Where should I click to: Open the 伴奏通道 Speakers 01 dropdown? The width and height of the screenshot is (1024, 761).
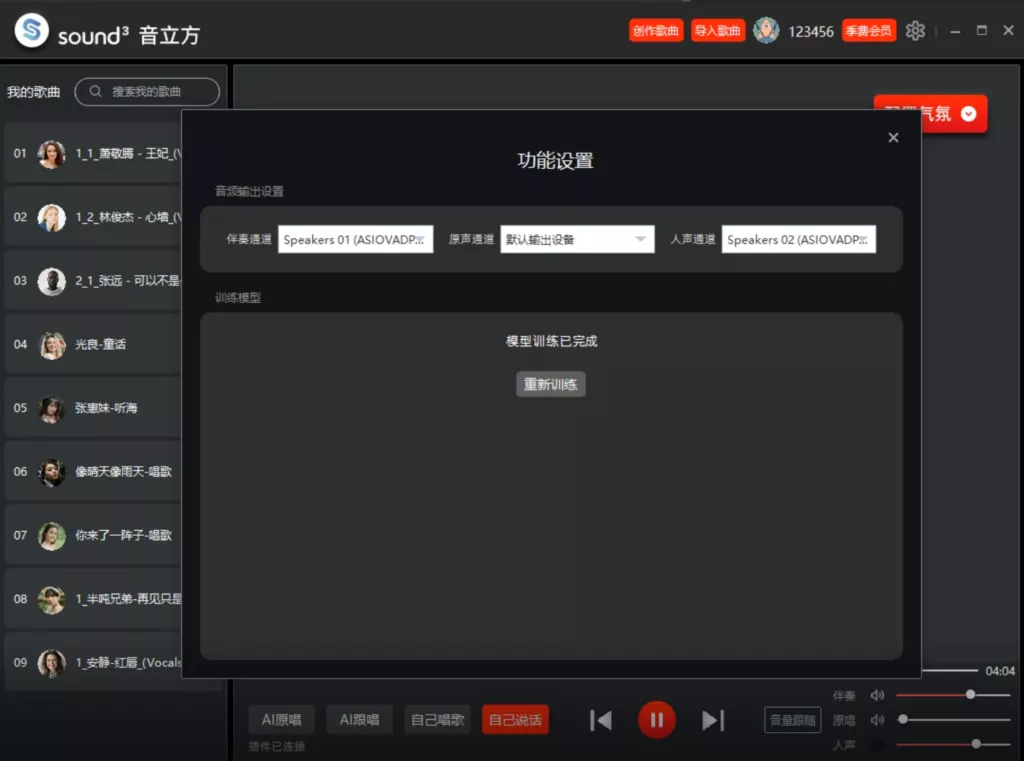pos(355,240)
